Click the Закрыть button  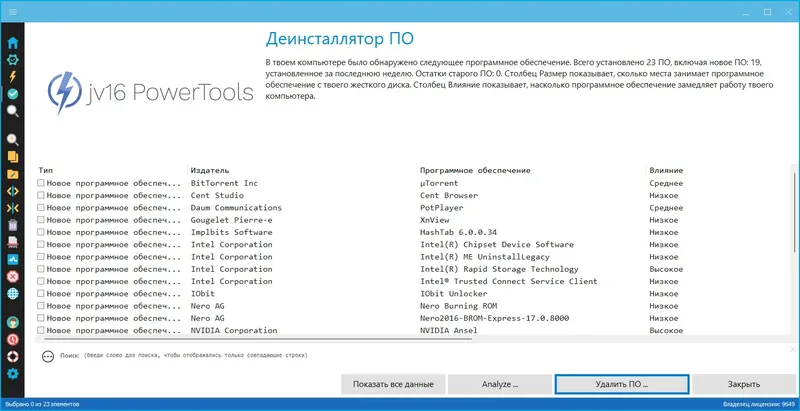[744, 384]
